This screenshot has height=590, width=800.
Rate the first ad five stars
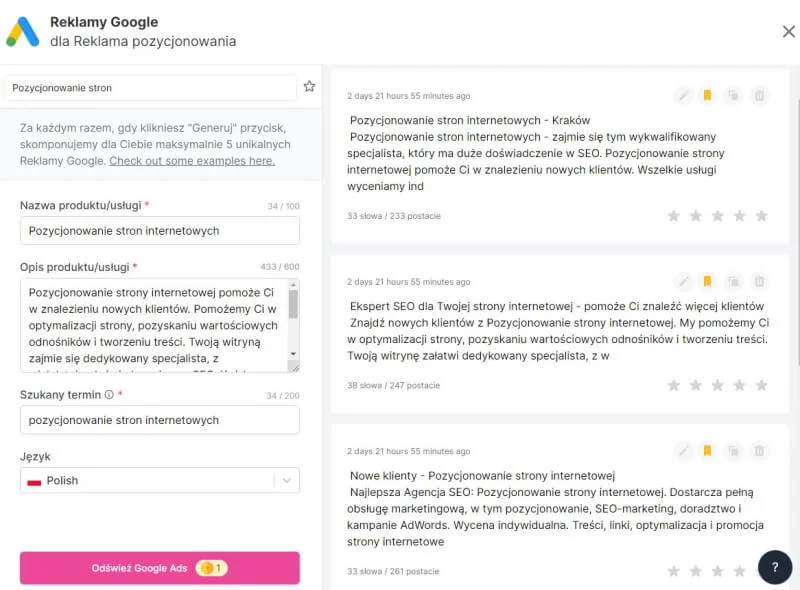point(761,216)
